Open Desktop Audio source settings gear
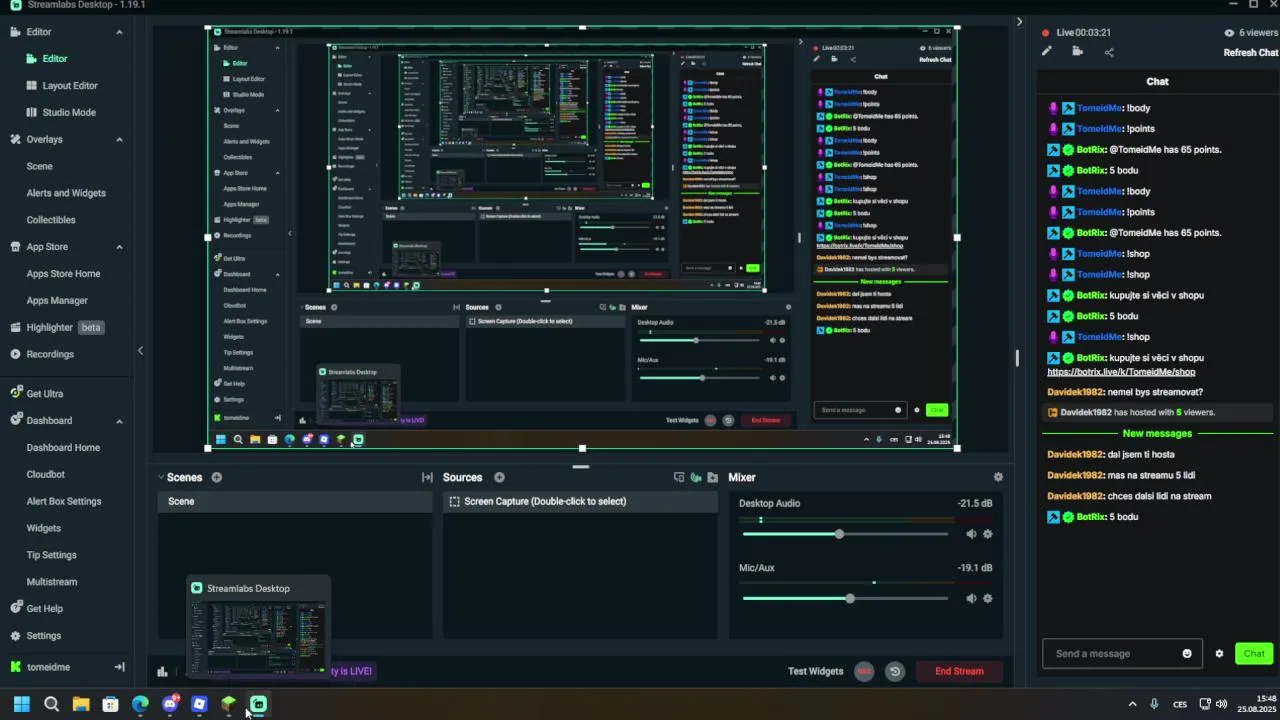The height and width of the screenshot is (720, 1280). [x=988, y=534]
